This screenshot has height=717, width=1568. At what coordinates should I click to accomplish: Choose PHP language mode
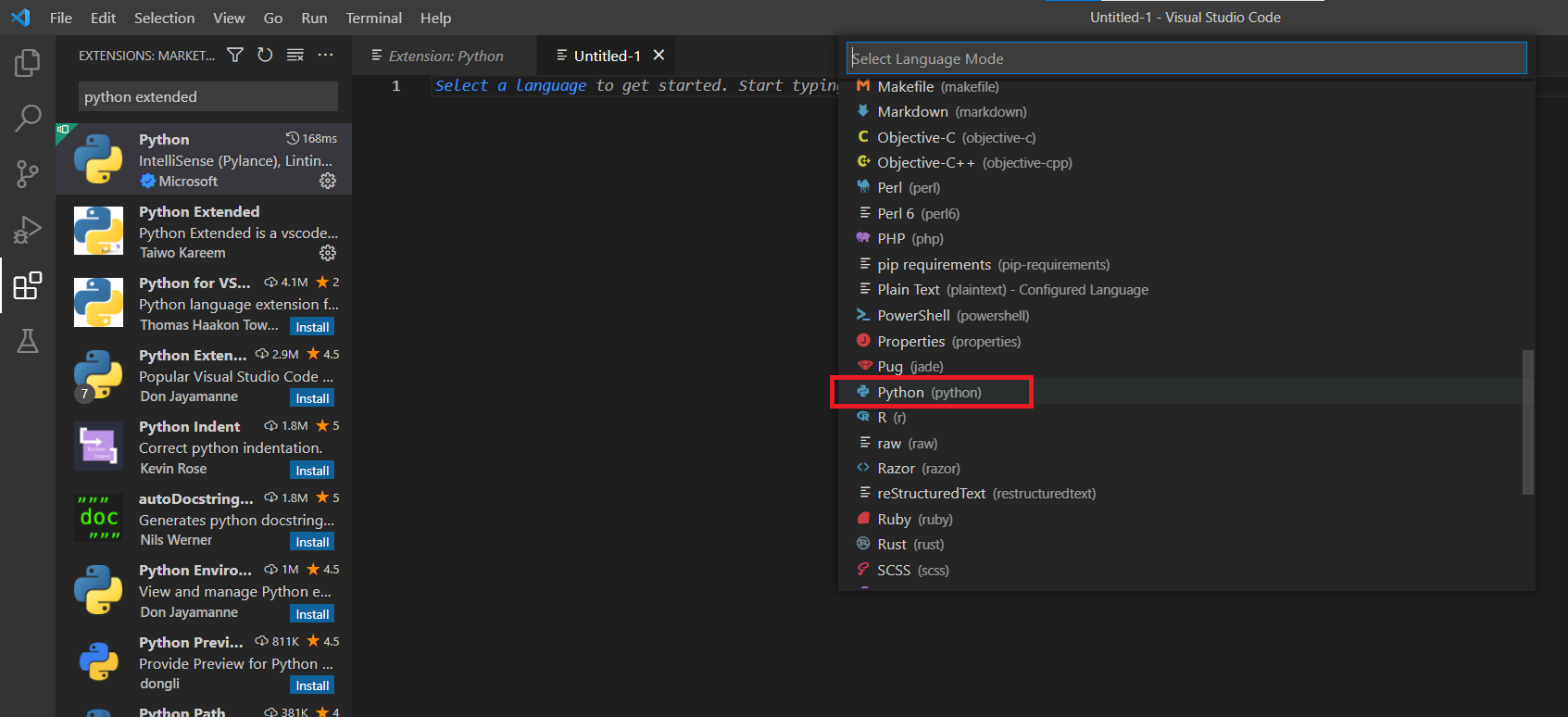1186,238
